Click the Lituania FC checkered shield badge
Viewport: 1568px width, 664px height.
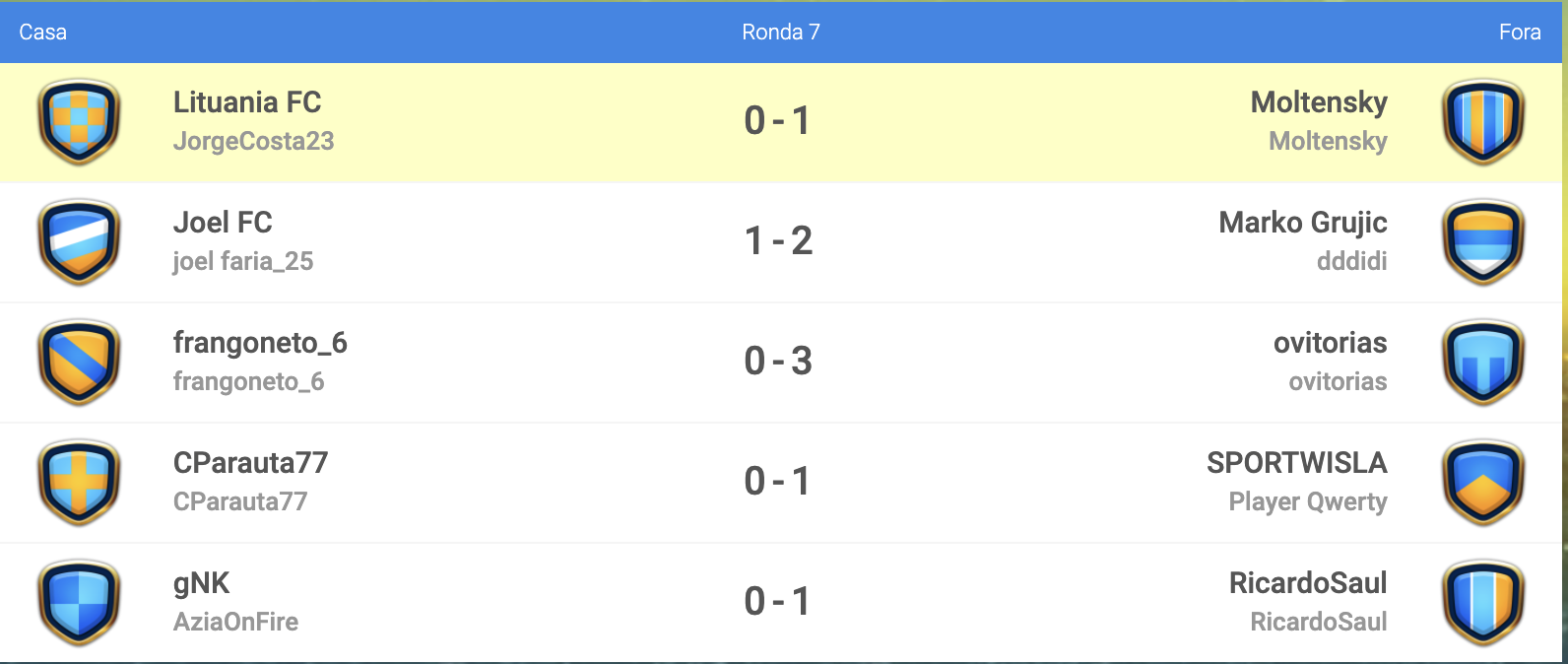tap(79, 122)
